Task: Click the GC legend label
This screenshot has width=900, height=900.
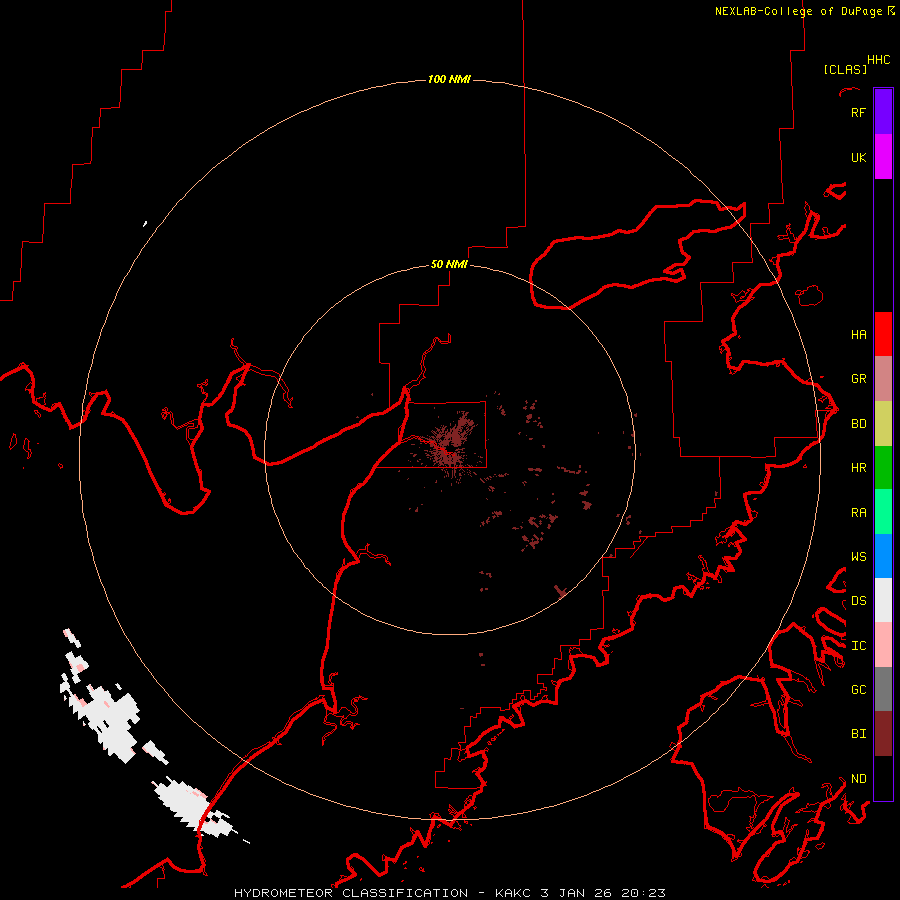Action: click(x=858, y=690)
